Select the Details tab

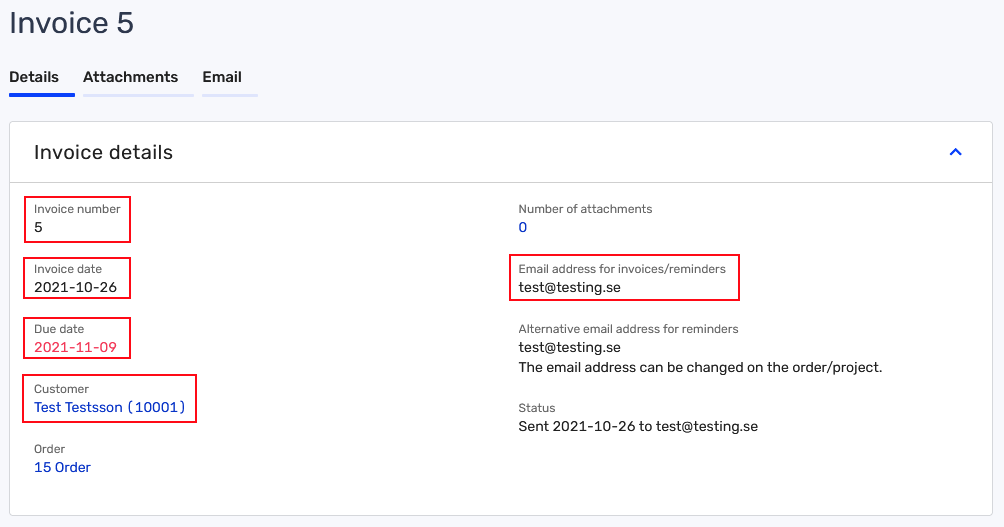pos(34,77)
